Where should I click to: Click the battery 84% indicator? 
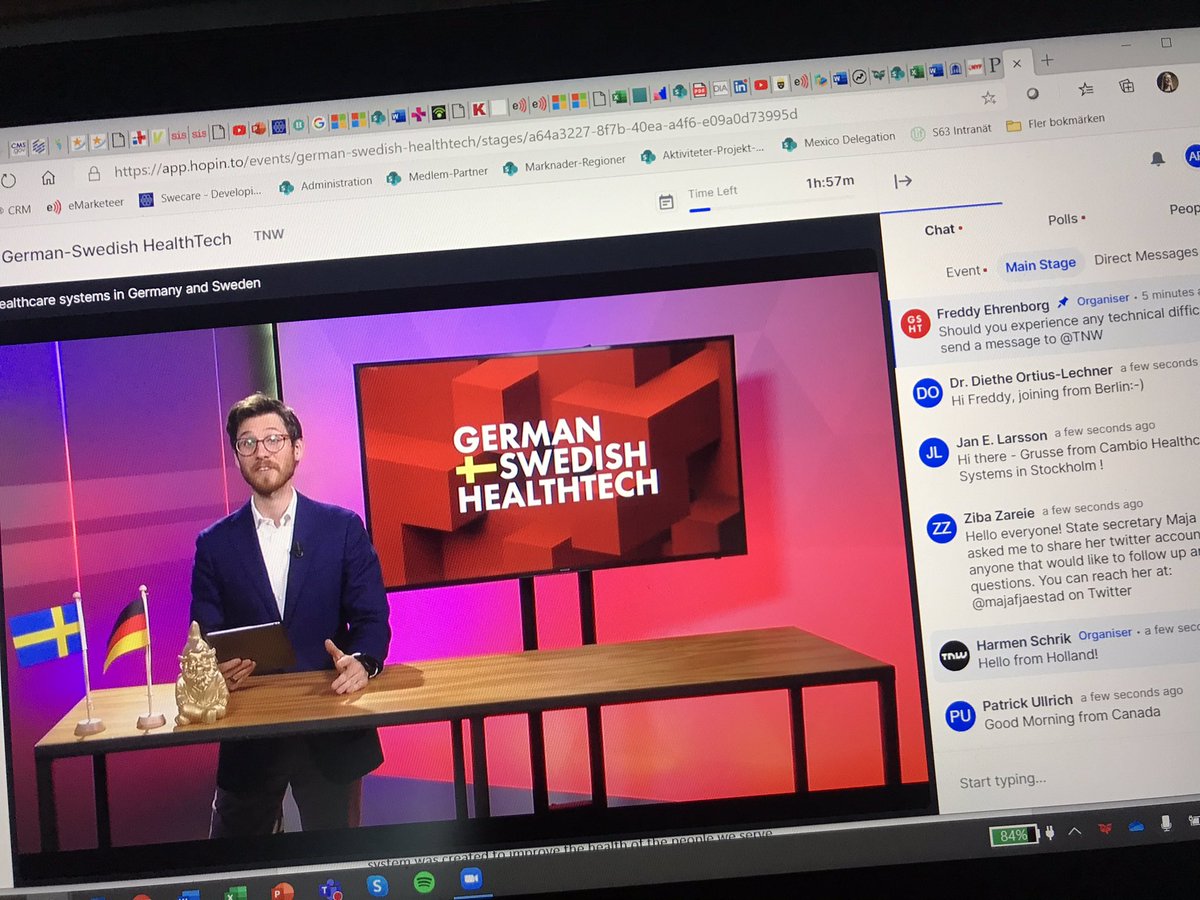coord(1014,835)
